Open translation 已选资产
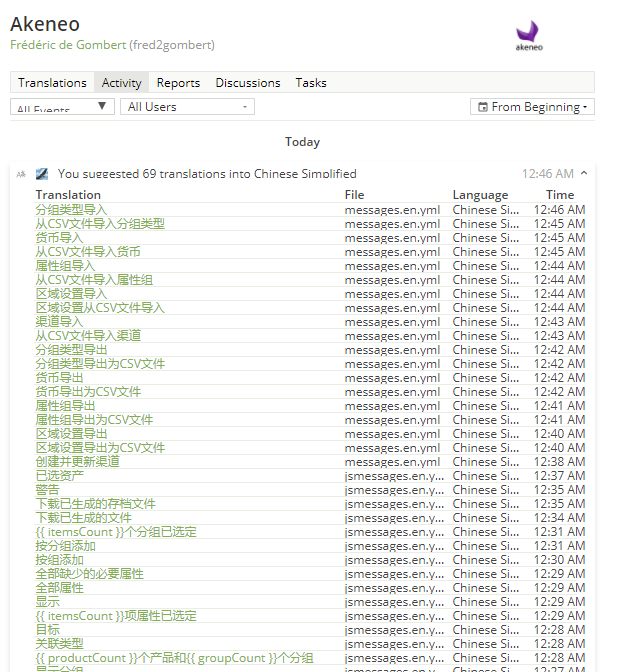This screenshot has width=617, height=672. 59,476
